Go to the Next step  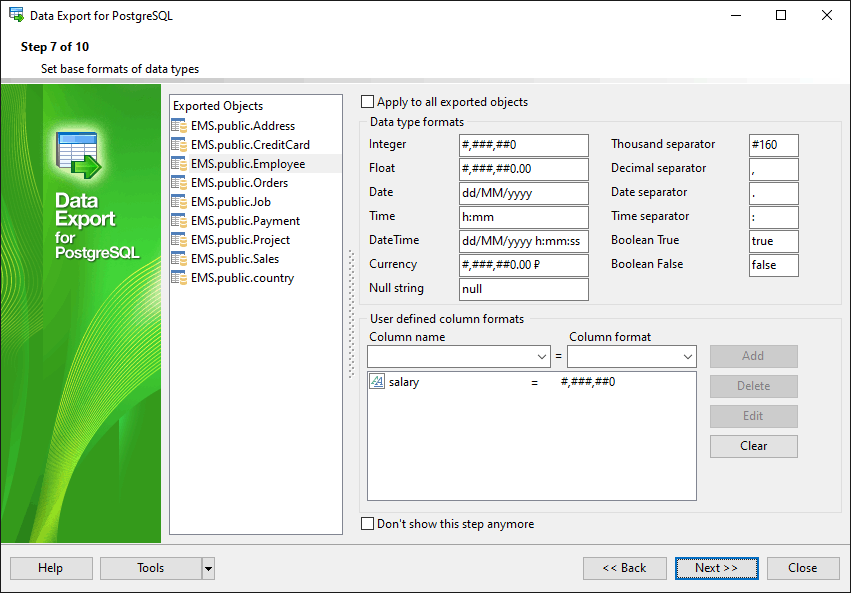(716, 568)
